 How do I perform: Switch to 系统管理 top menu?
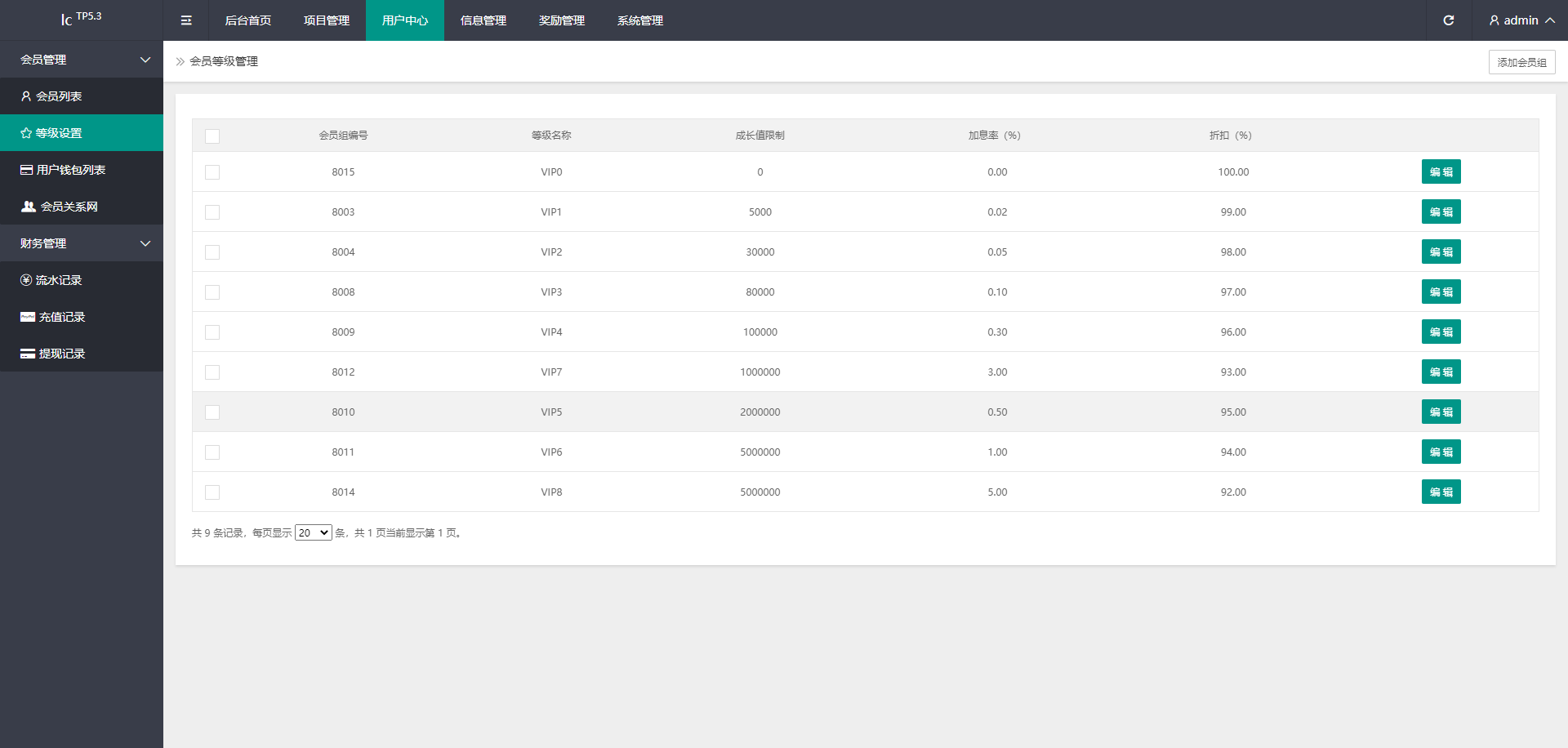pos(640,20)
